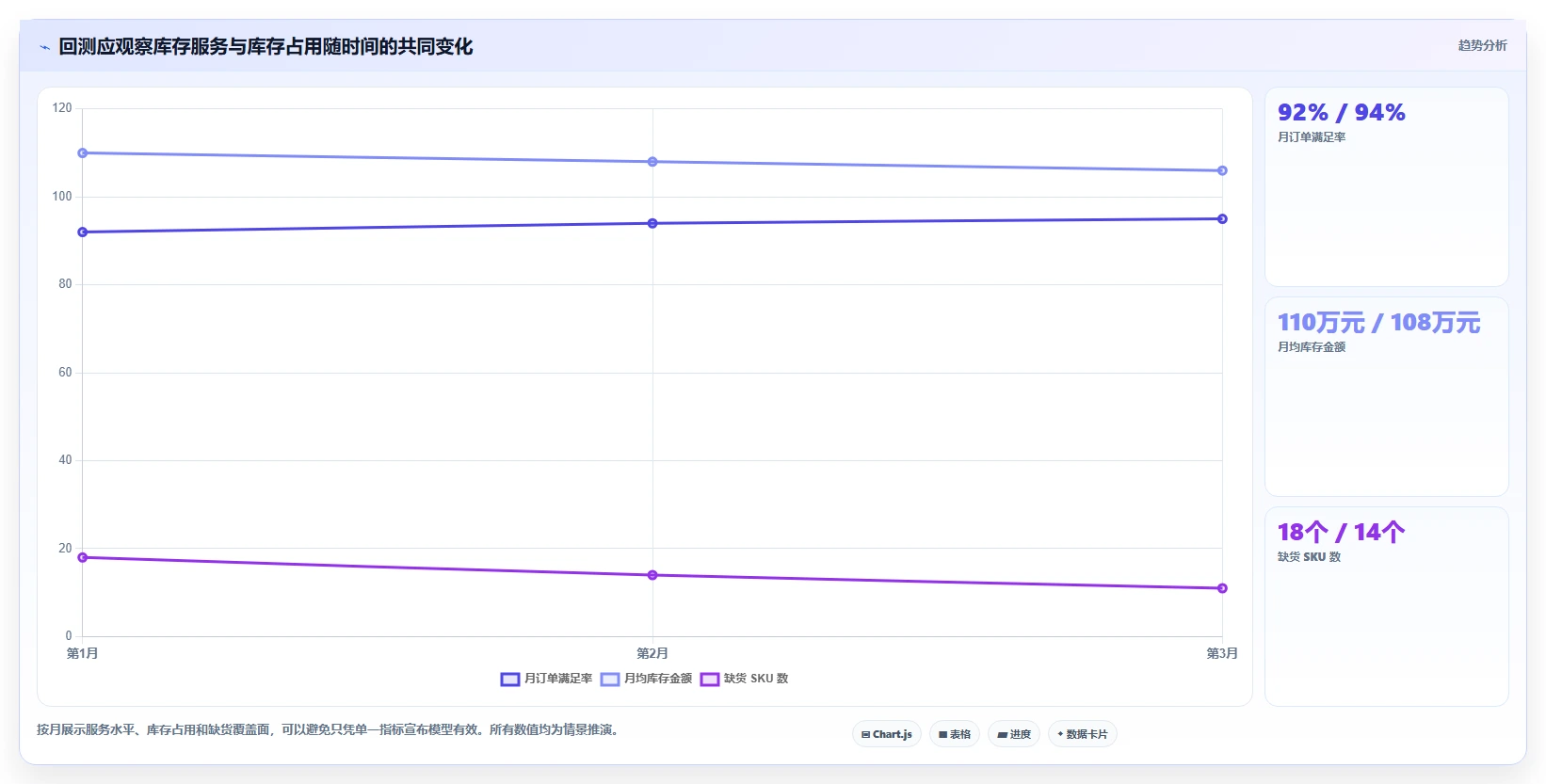Click the 第1月 order fulfillment data point
Screen dimensions: 1546x784
[x=83, y=232]
